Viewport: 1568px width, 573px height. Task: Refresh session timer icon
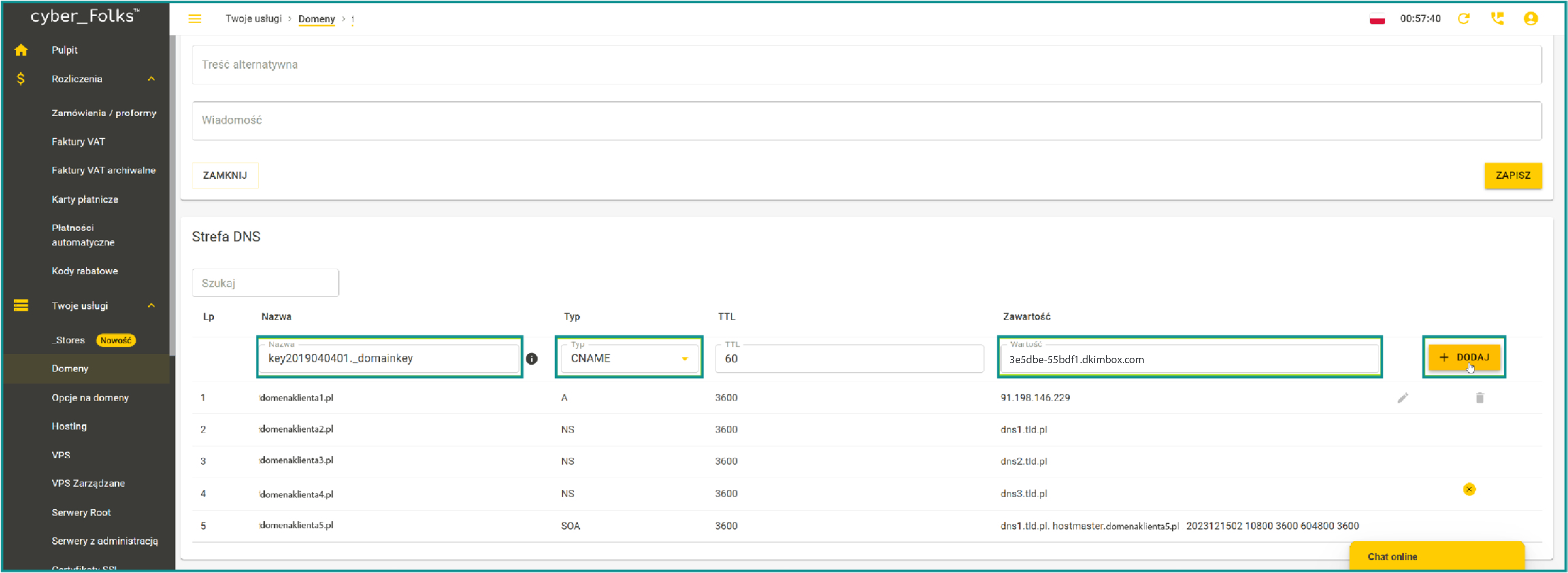1464,19
